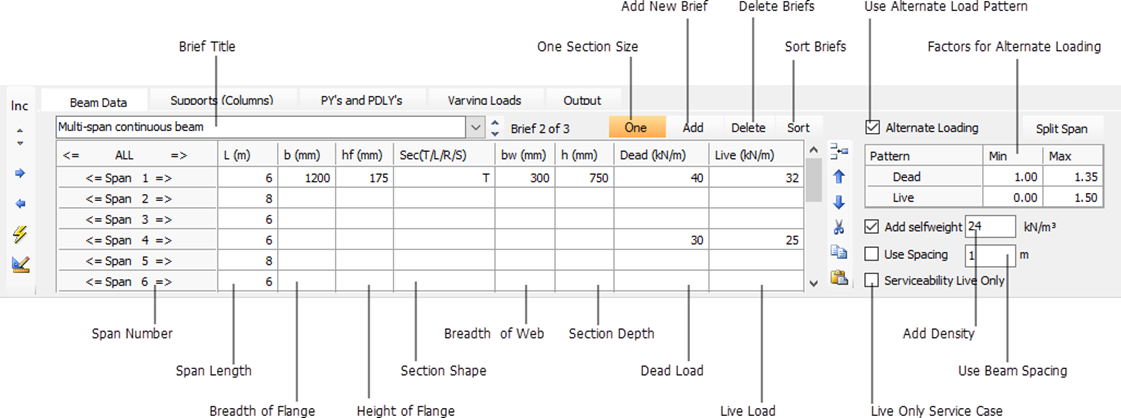Select the '<= Span 3 =>' row header
This screenshot has height=418, width=1121.
pos(136,220)
